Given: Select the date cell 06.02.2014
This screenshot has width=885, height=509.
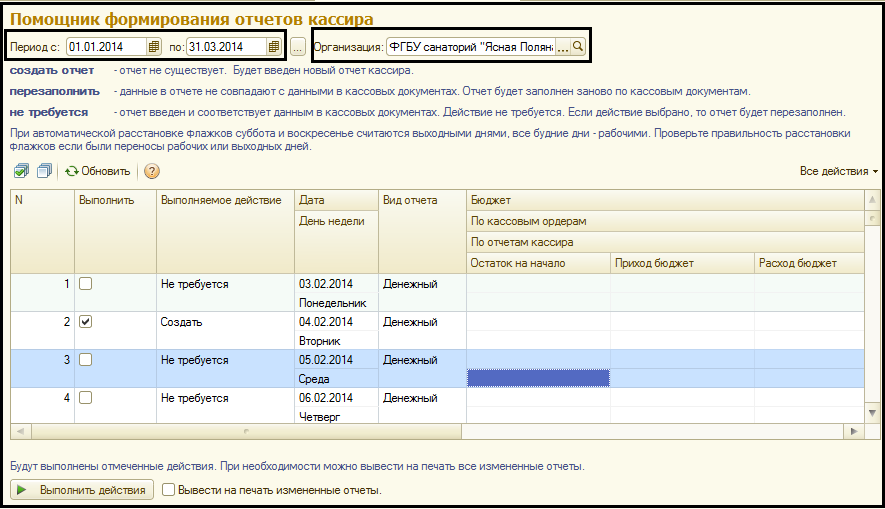Looking at the screenshot, I should point(336,398).
